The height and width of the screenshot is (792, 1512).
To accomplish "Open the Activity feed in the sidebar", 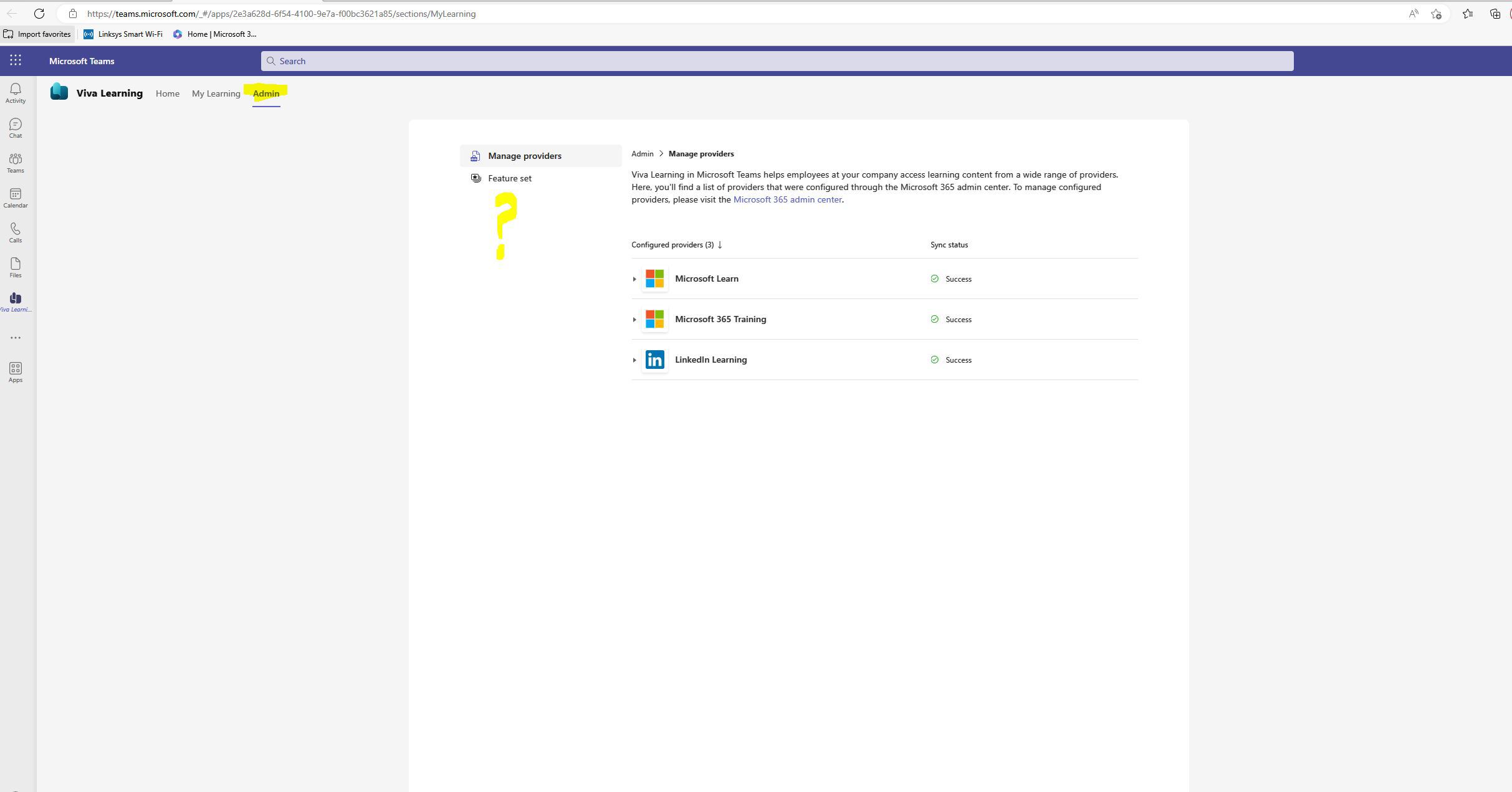I will click(16, 93).
